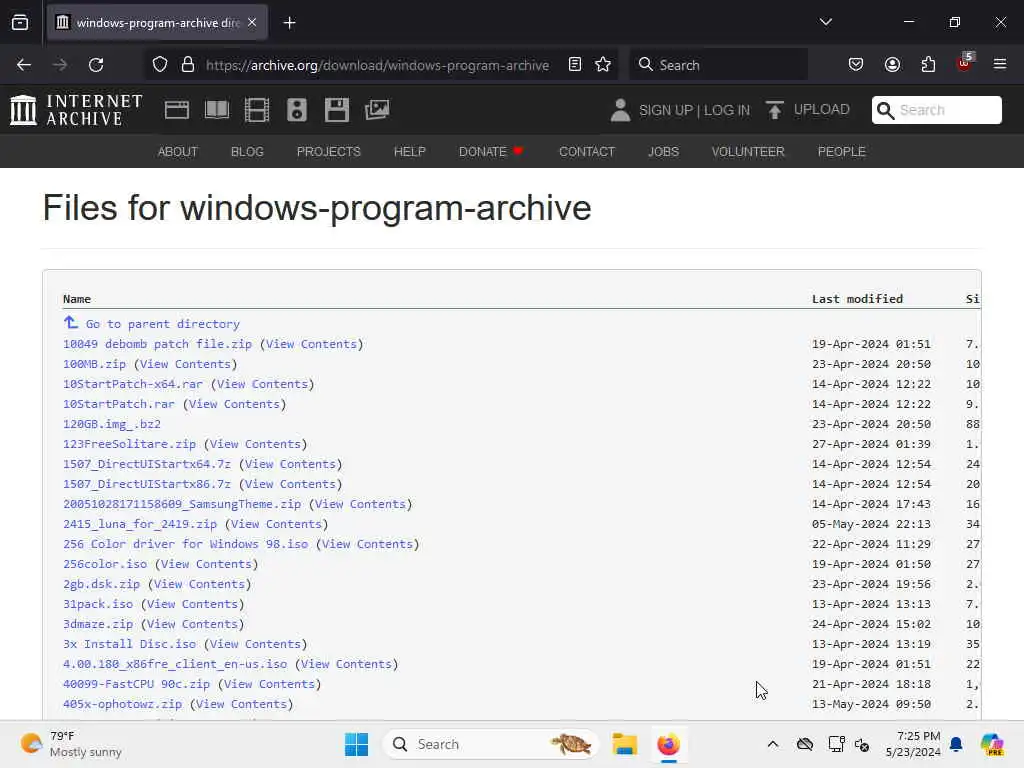Open 4.00.180_x86fre_client_en-us.iso link

[175, 664]
